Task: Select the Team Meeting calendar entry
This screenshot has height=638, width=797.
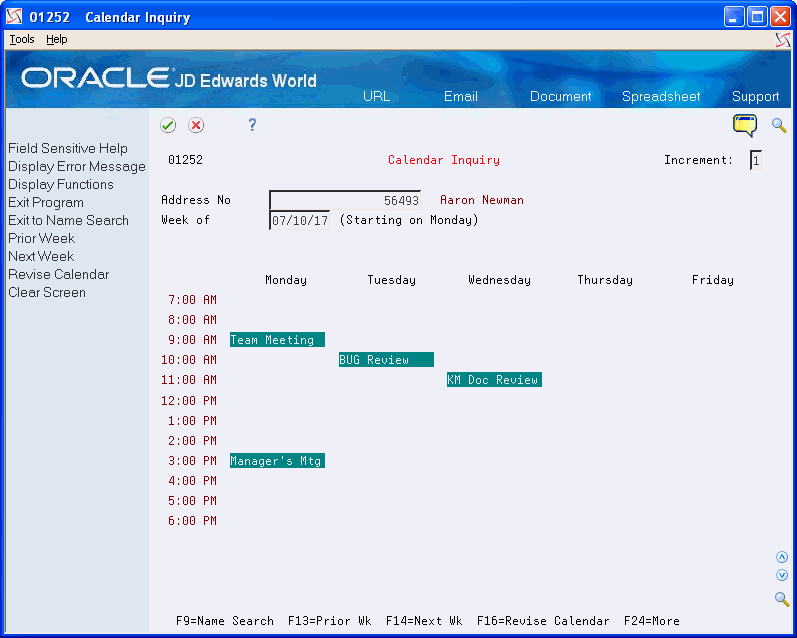Action: click(x=277, y=340)
